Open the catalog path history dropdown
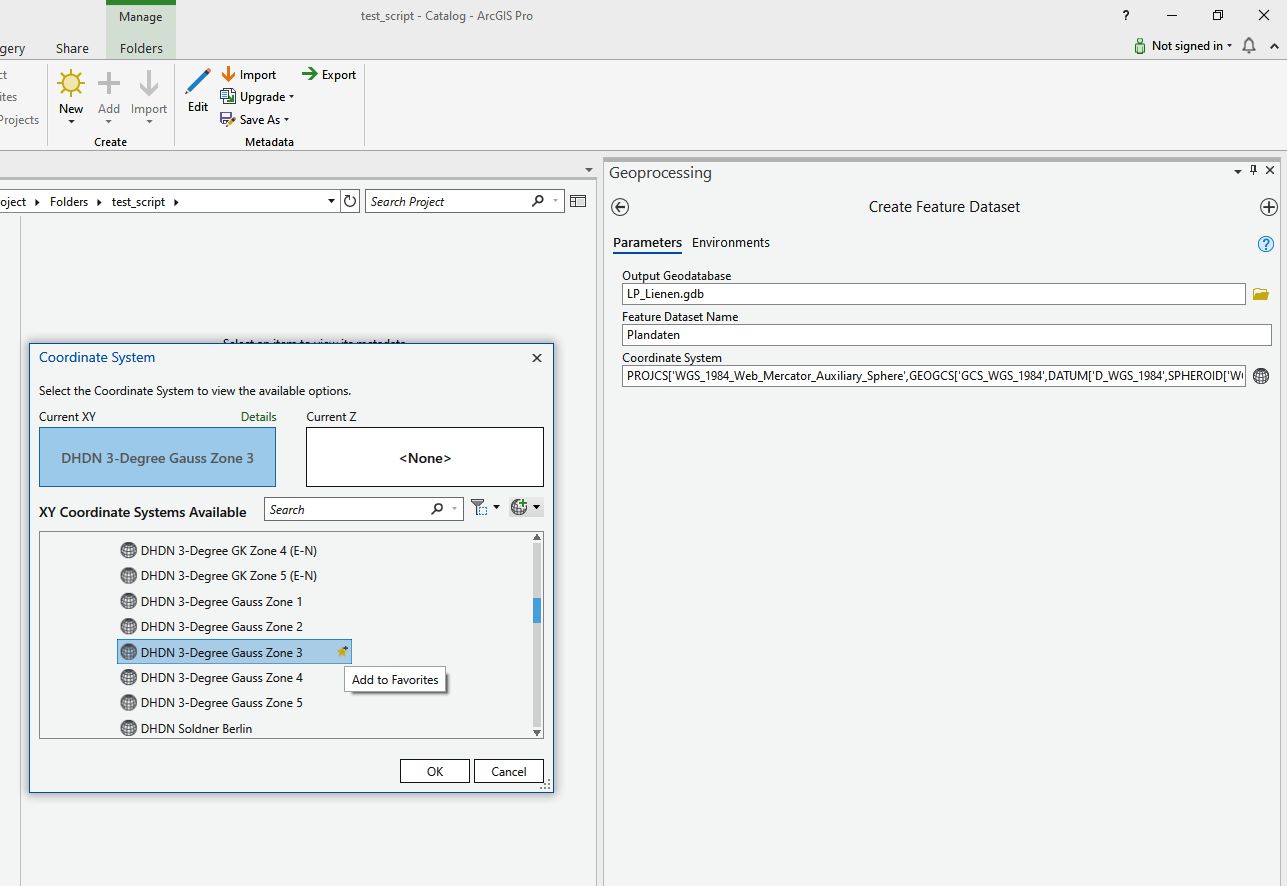 click(332, 202)
